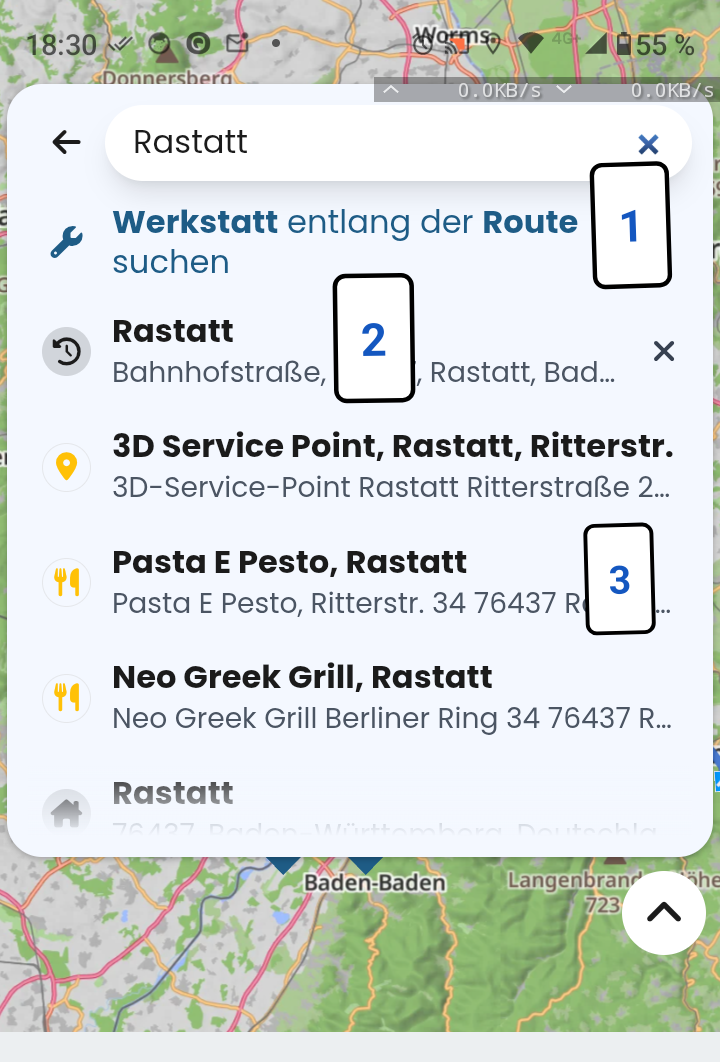Click the history clock icon for Rastatt
Viewport: 720px width, 1062px height.
pos(66,352)
